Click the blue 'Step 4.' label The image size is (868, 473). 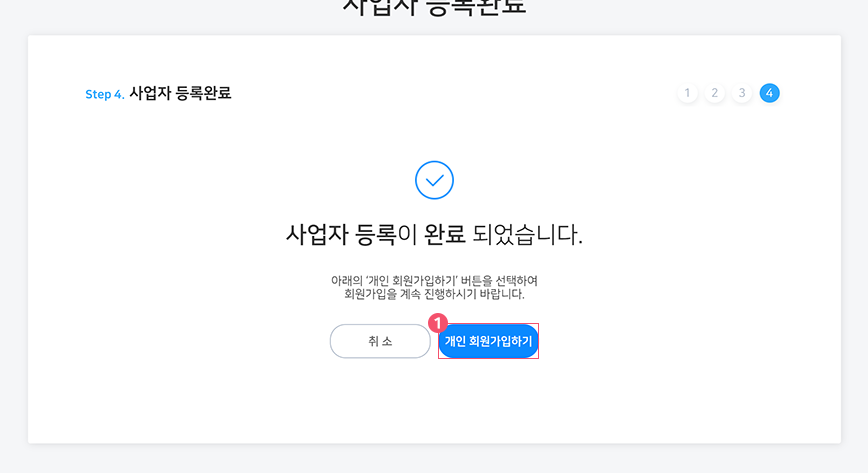pos(105,94)
